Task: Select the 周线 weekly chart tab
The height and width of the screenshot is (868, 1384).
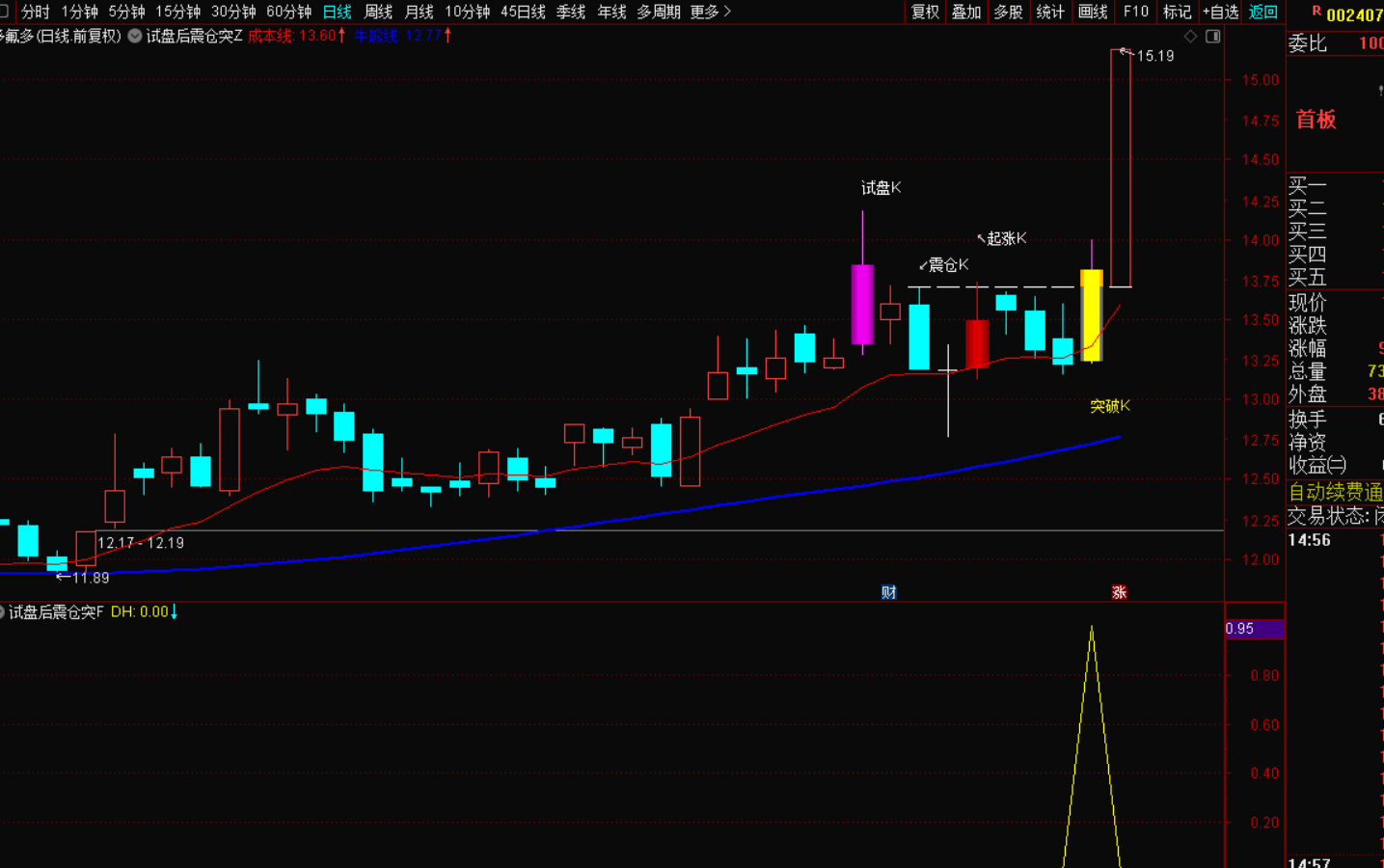Action: (x=378, y=12)
